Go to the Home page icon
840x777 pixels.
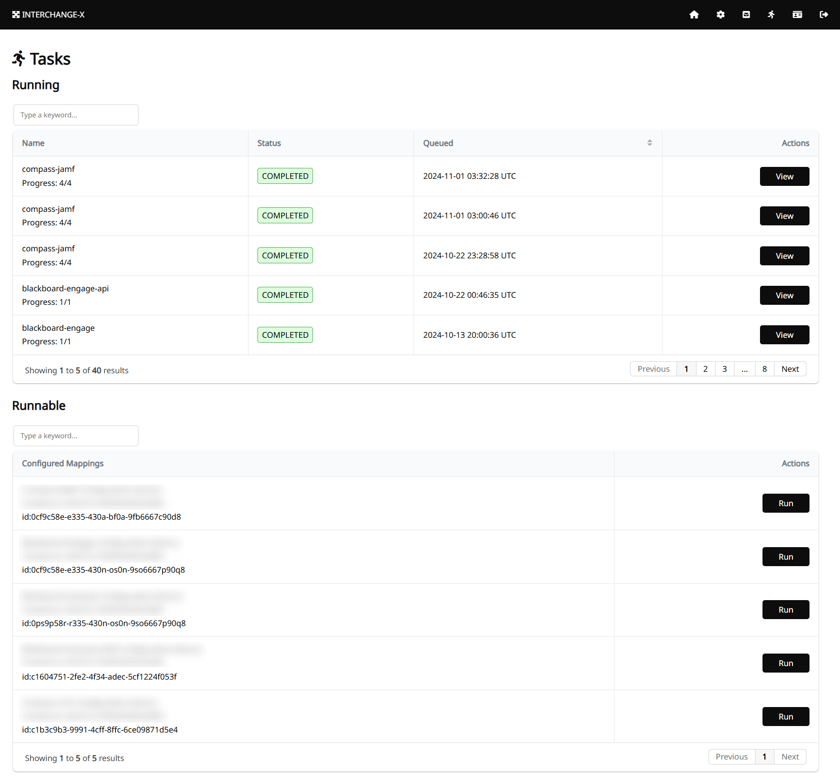694,15
